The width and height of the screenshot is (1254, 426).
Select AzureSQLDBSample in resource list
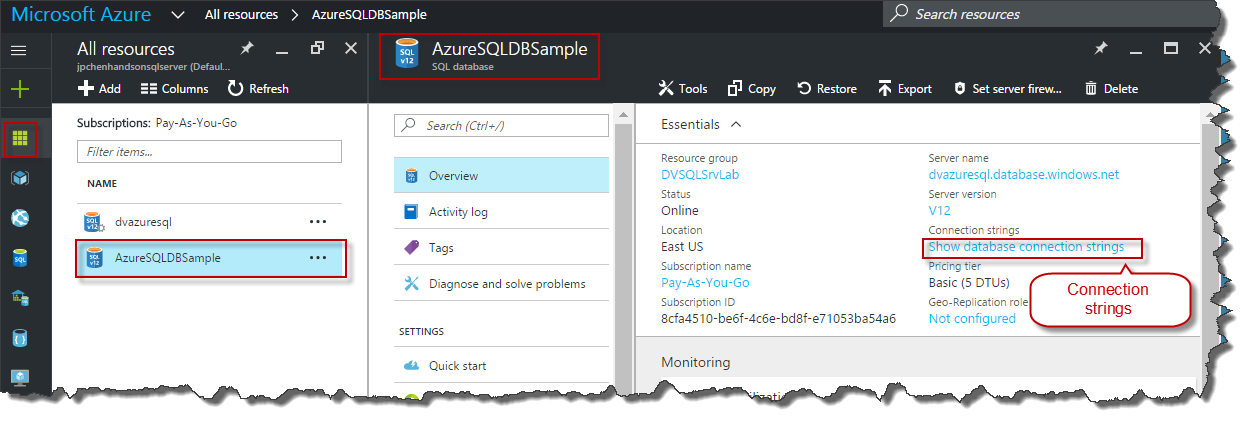211,258
